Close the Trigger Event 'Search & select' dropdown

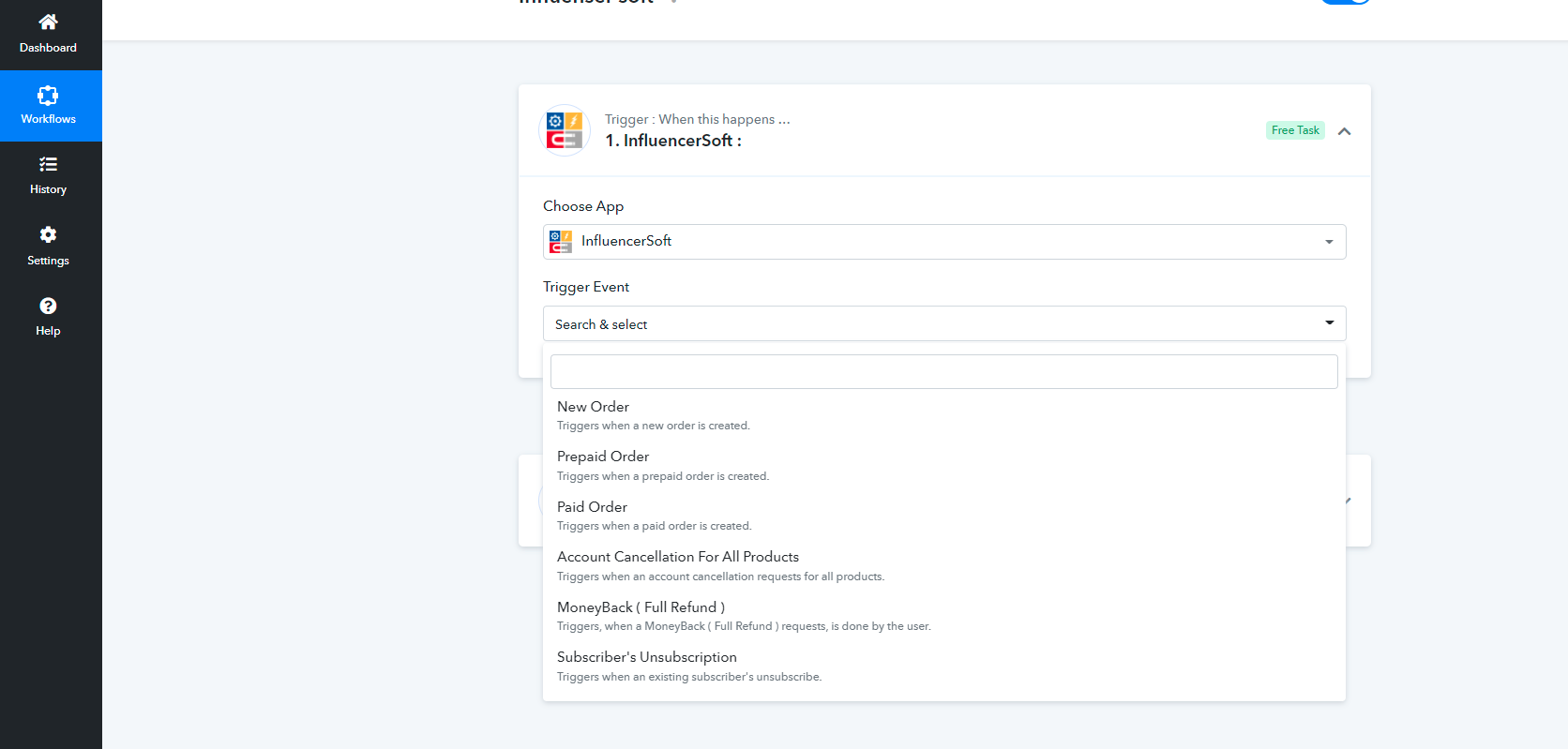click(944, 323)
